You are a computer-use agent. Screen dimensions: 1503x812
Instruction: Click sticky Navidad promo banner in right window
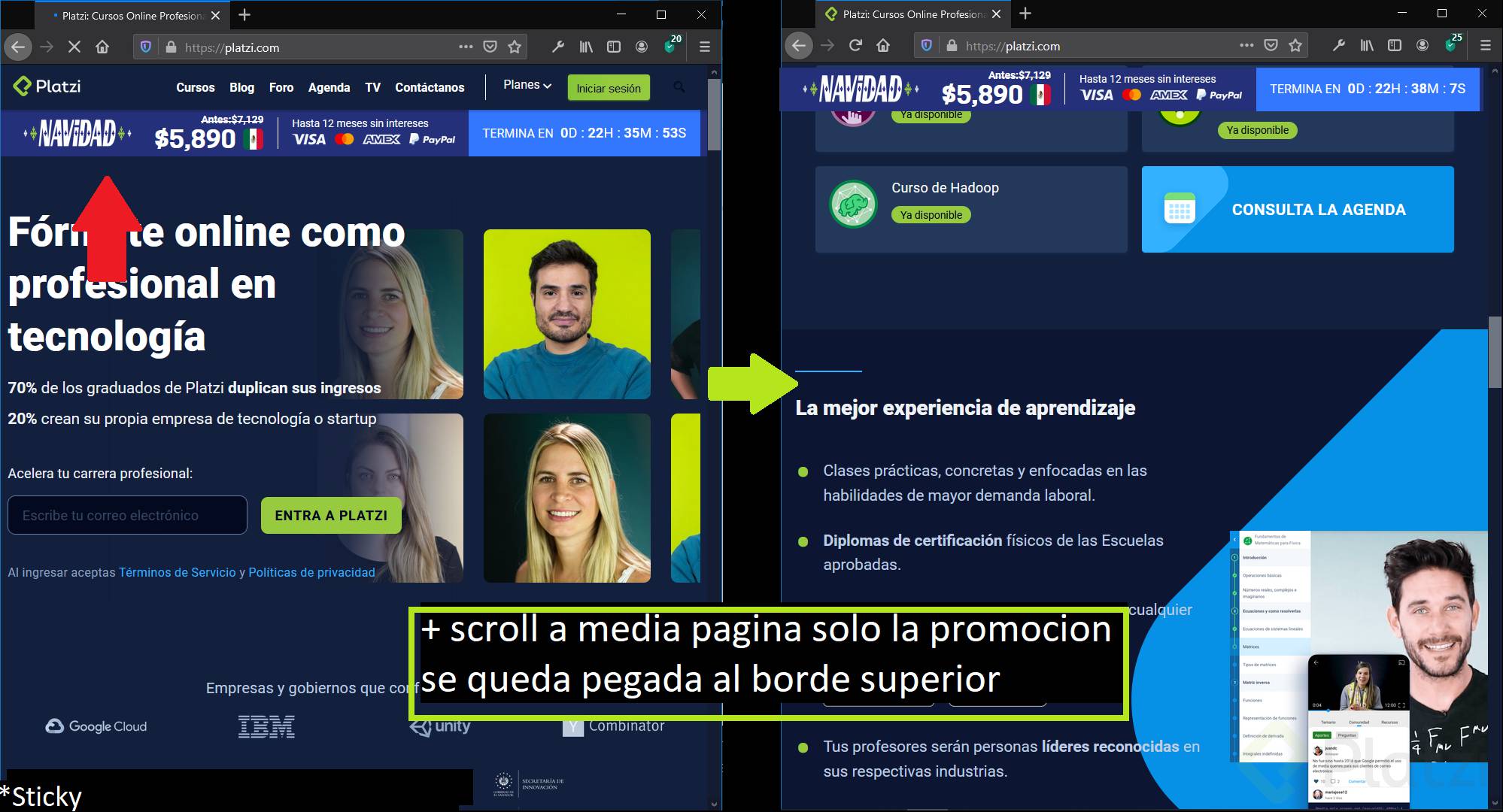[x=1131, y=89]
